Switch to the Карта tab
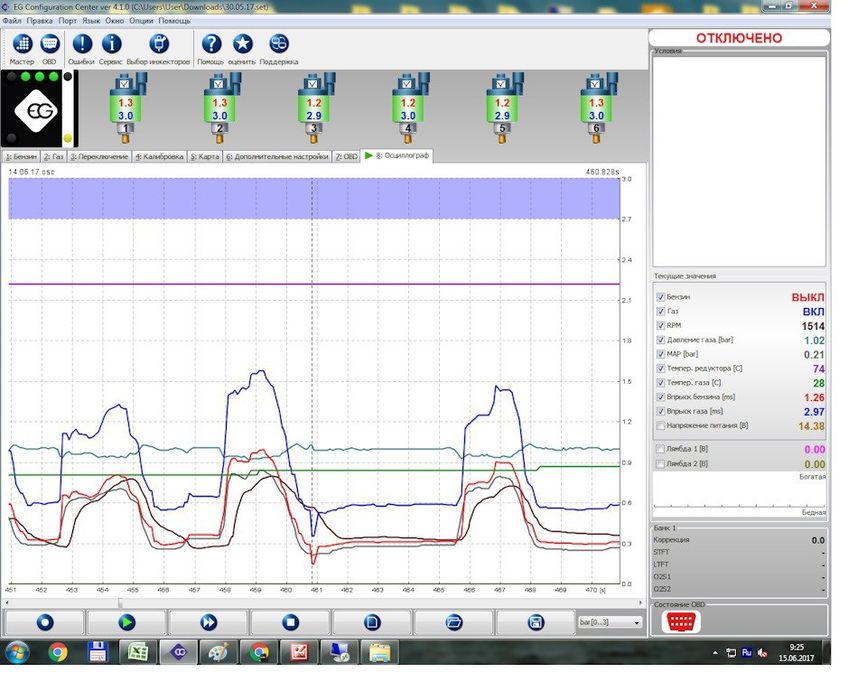867x700 pixels. [205, 157]
